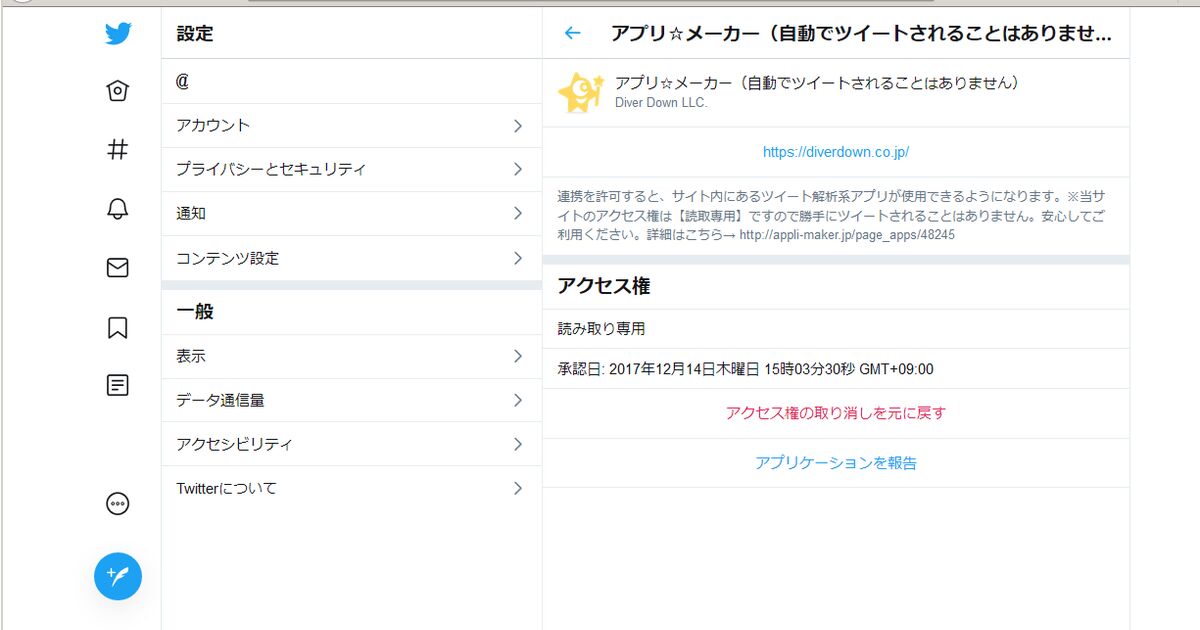The height and width of the screenshot is (630, 1200).
Task: Click chevron next to プライバシーとセキュリティ
Action: coord(518,170)
